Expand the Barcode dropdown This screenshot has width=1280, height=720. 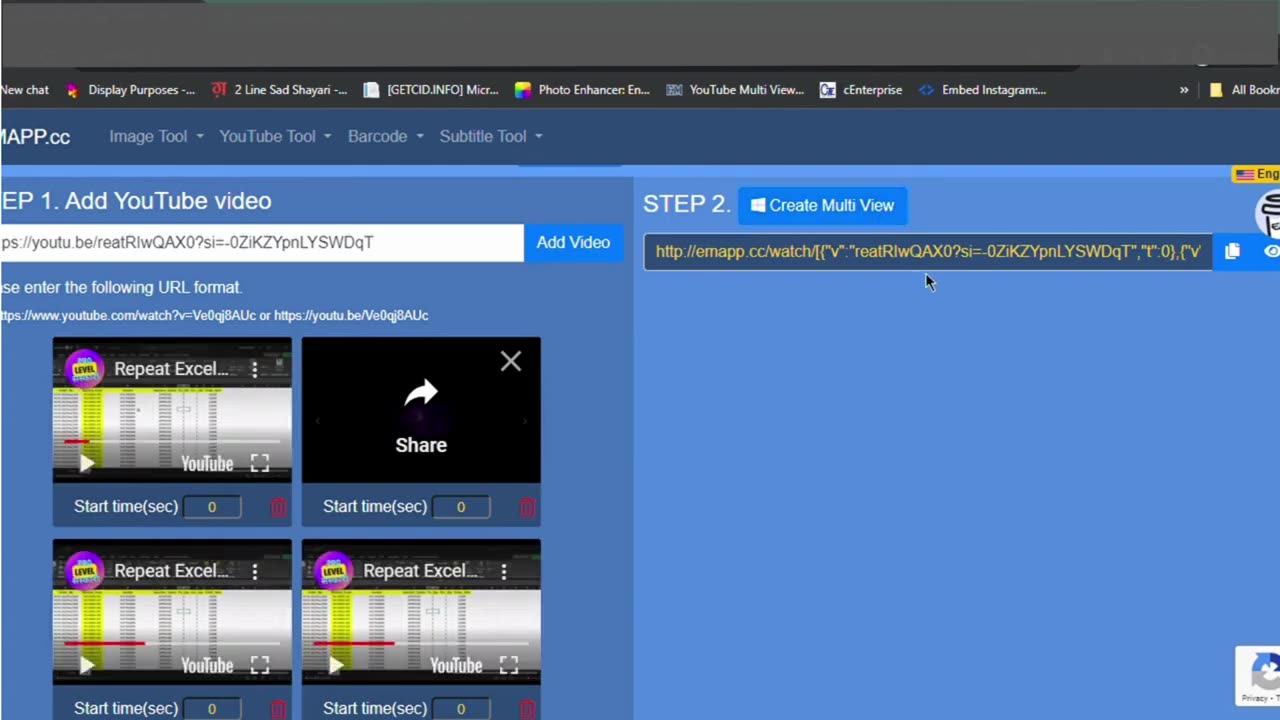tap(386, 136)
